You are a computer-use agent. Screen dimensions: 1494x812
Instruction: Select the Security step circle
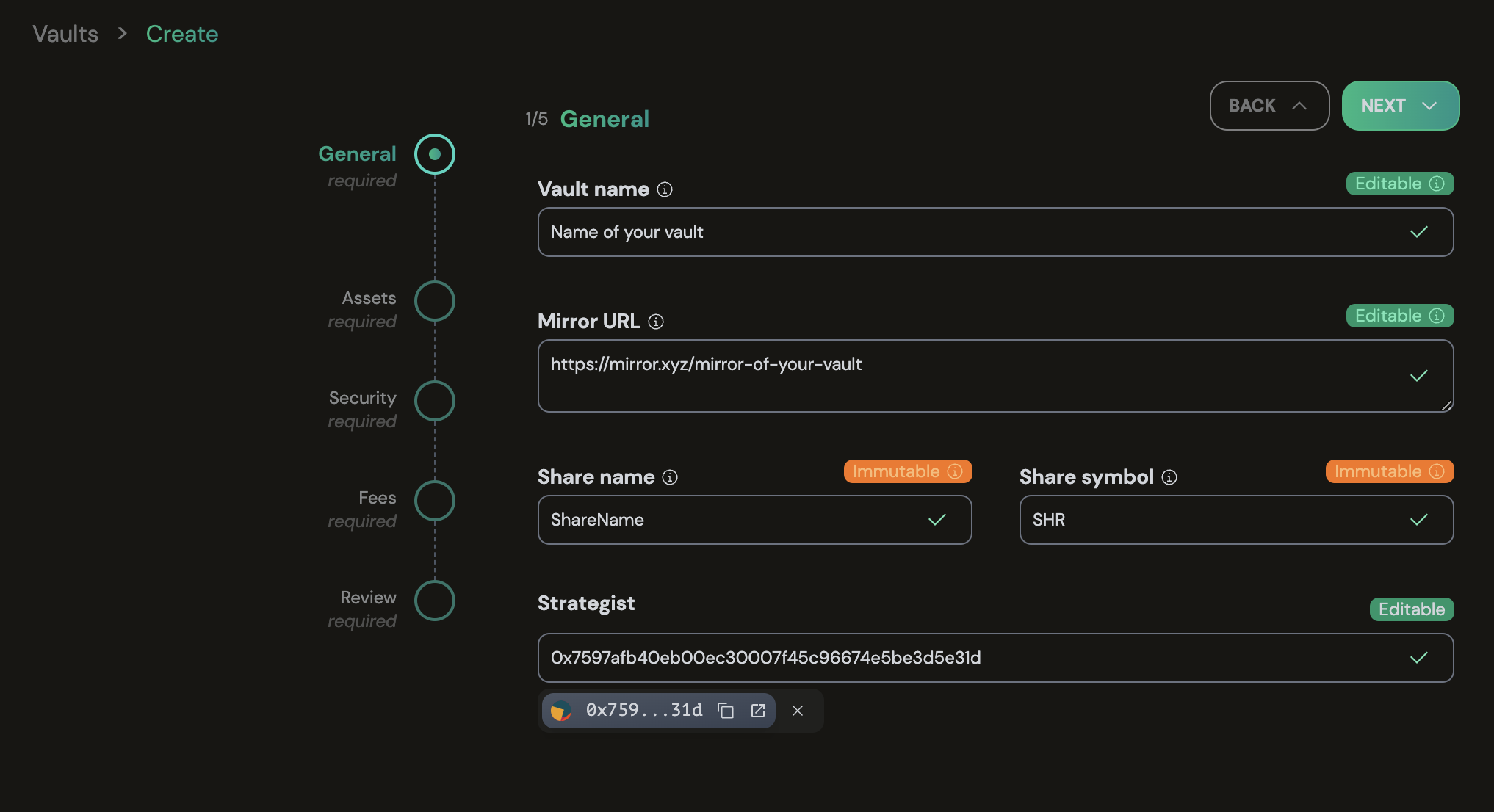point(435,401)
